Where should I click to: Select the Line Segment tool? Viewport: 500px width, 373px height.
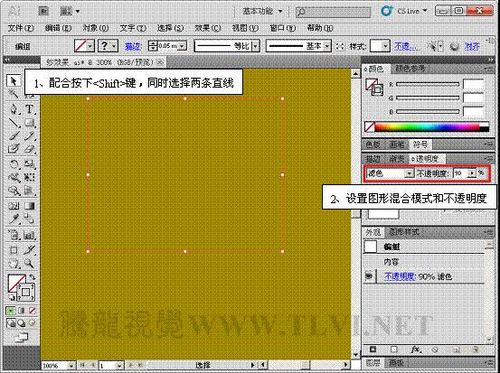[x=14, y=123]
